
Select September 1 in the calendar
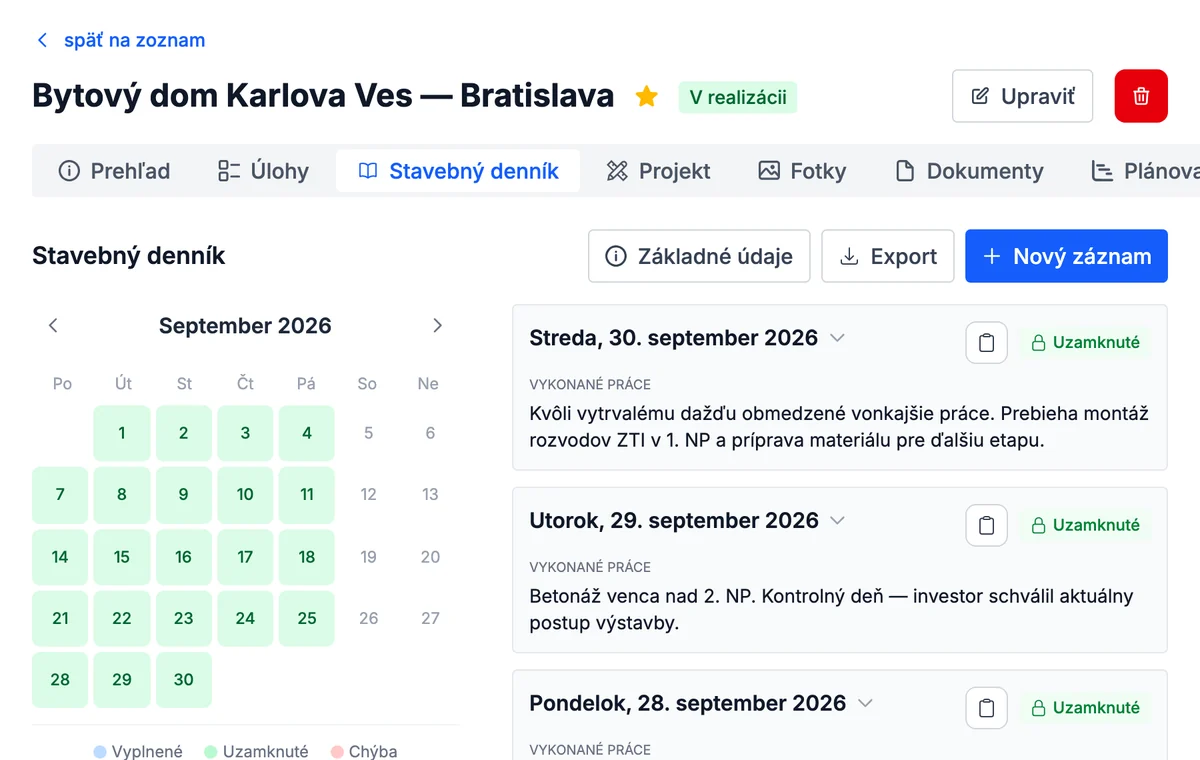pyautogui.click(x=122, y=433)
